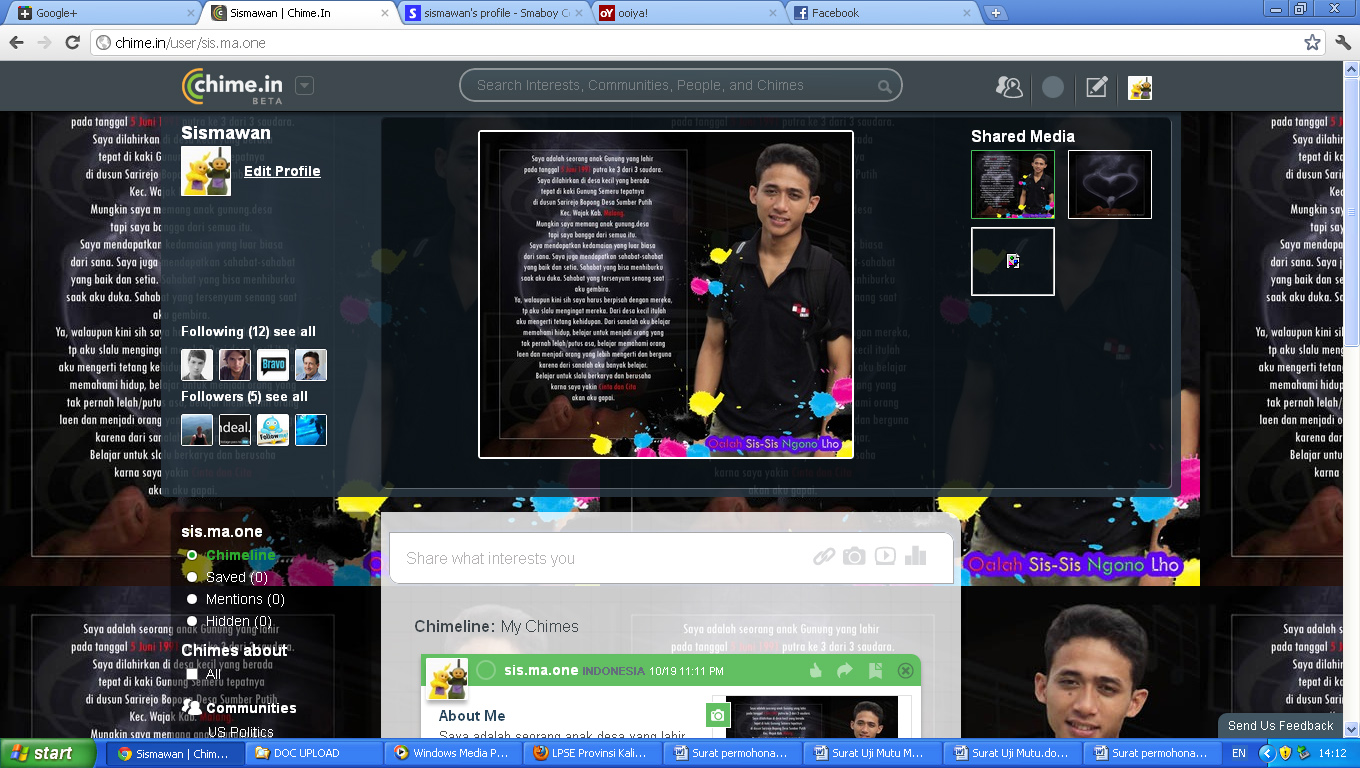The image size is (1360, 768).
Task: Click the video icon in share box
Action: click(885, 557)
